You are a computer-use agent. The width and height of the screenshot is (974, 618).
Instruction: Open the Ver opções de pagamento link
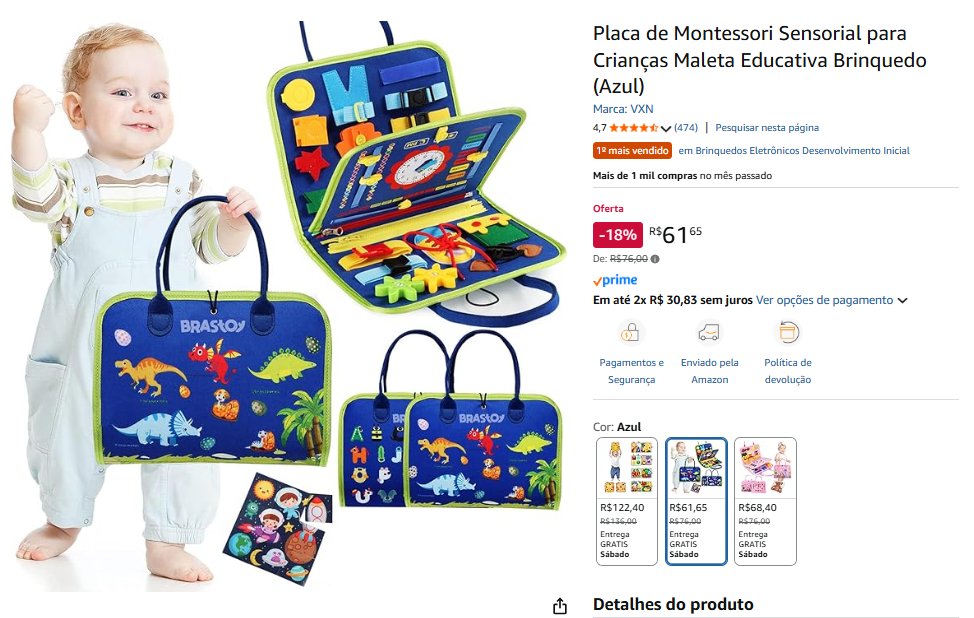point(824,300)
